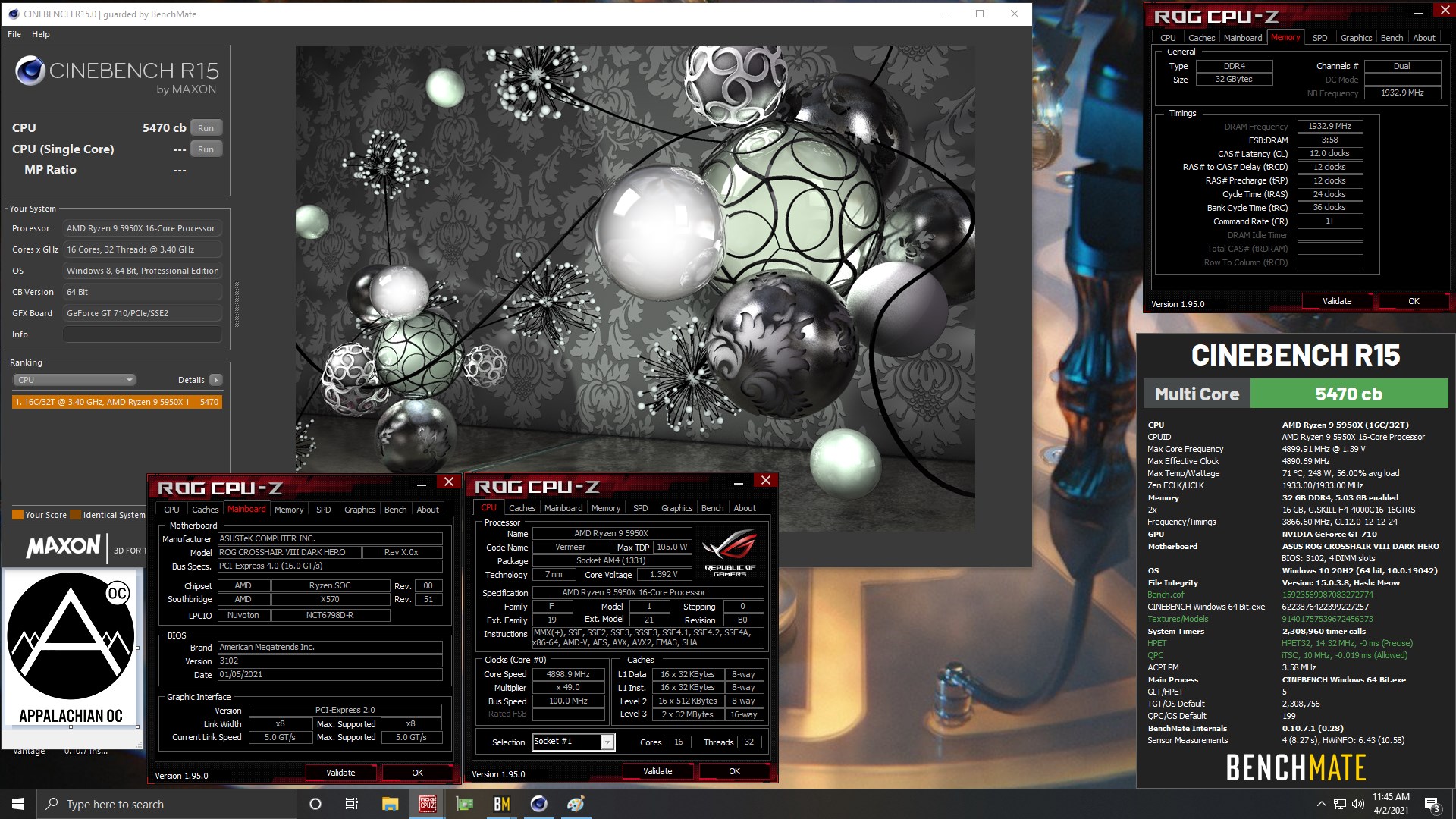Screen dimensions: 1456x819
Task: Expand the Ranking CPU dropdown
Action: (x=74, y=380)
